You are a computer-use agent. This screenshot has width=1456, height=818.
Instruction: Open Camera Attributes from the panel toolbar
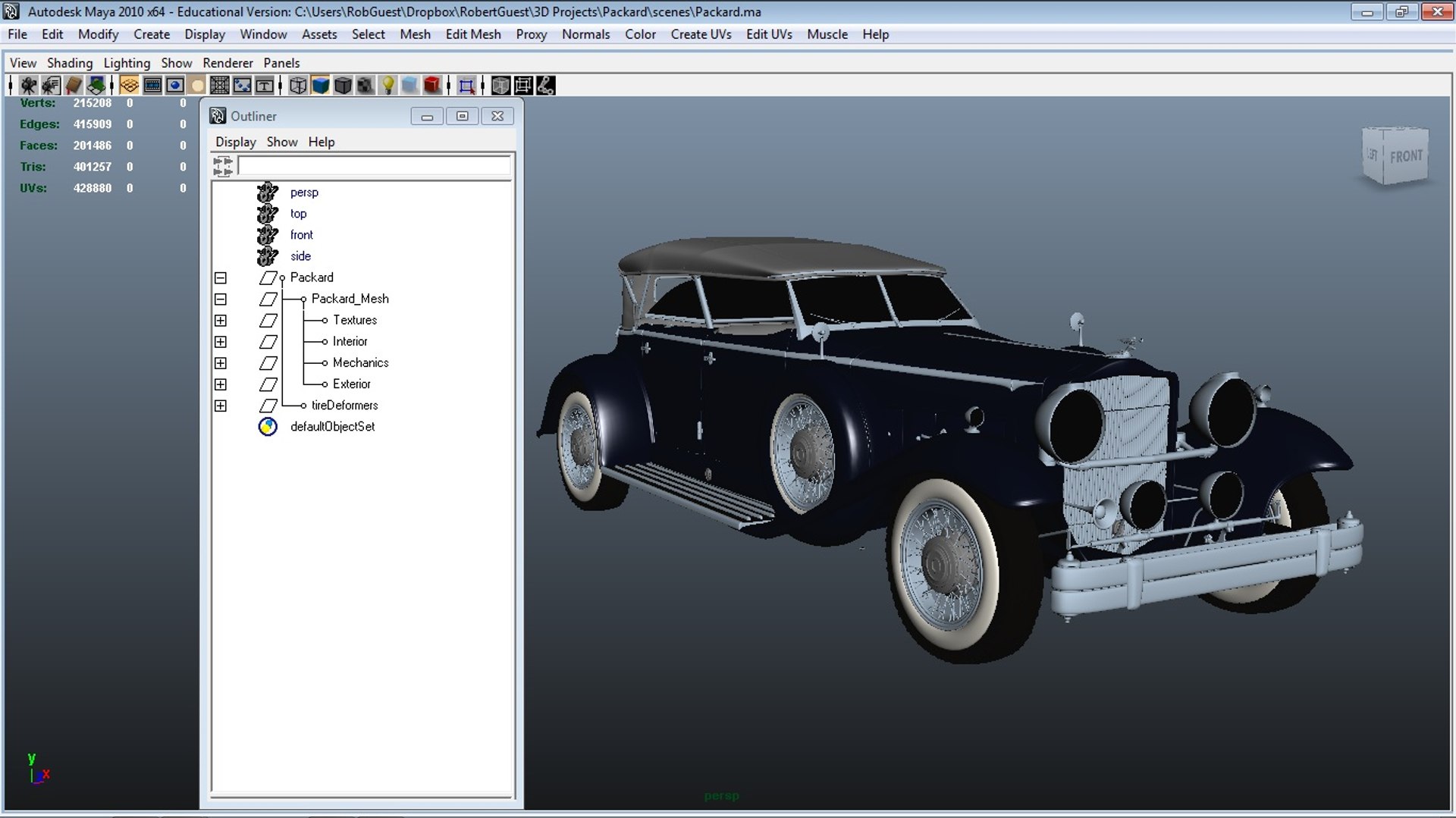coord(52,86)
